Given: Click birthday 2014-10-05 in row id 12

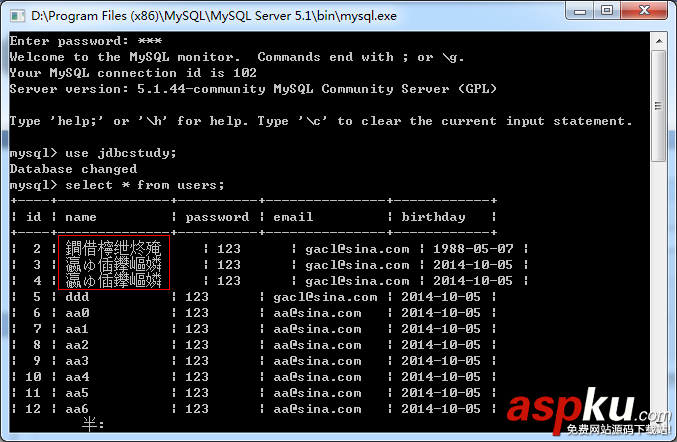Looking at the screenshot, I should (441, 409).
